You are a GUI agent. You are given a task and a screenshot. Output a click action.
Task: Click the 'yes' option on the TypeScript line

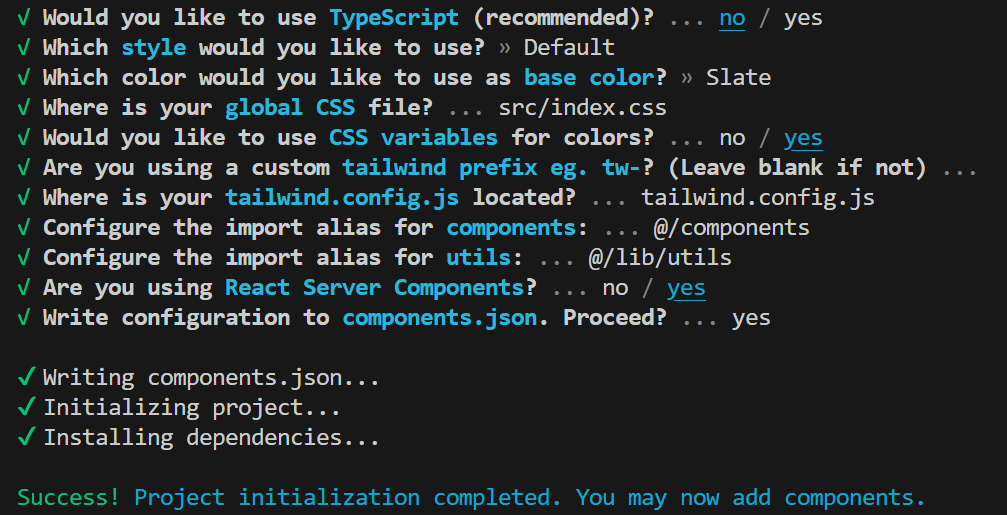[803, 17]
